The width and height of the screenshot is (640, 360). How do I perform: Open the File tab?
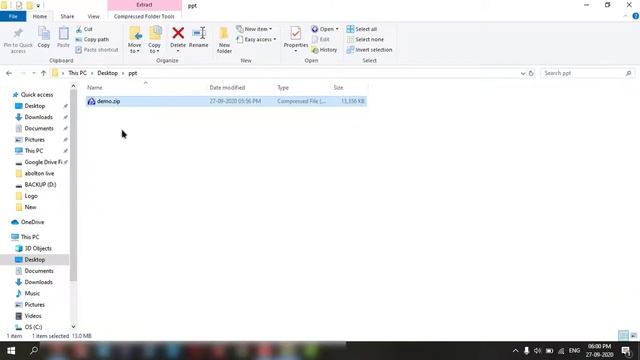click(x=13, y=16)
